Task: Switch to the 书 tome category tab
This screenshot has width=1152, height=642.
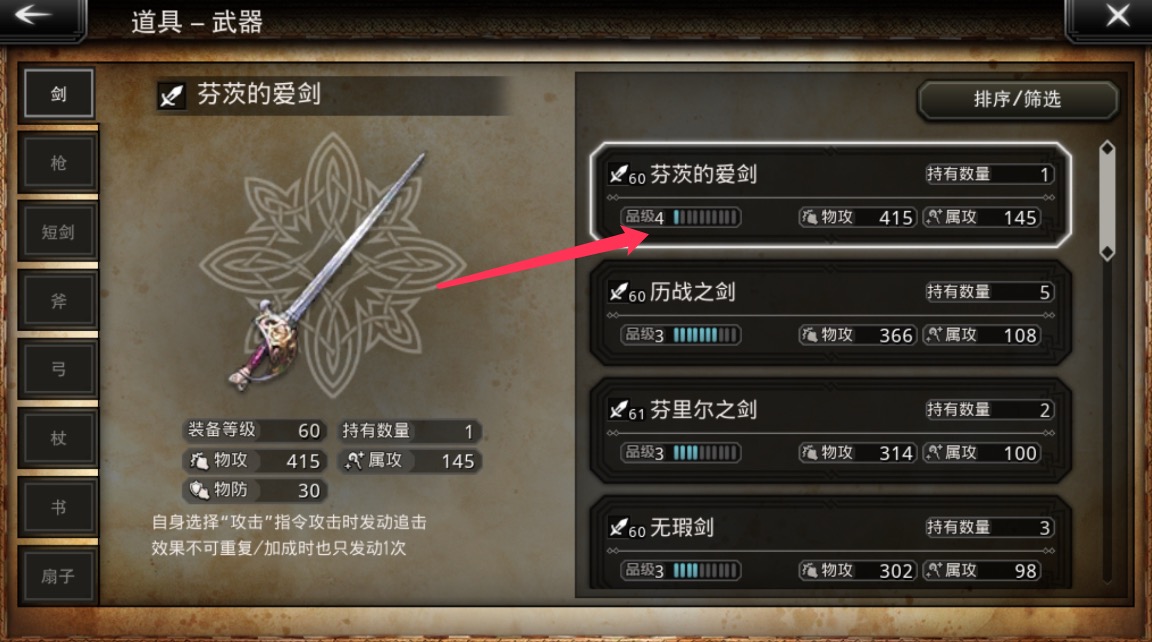Action: 59,507
